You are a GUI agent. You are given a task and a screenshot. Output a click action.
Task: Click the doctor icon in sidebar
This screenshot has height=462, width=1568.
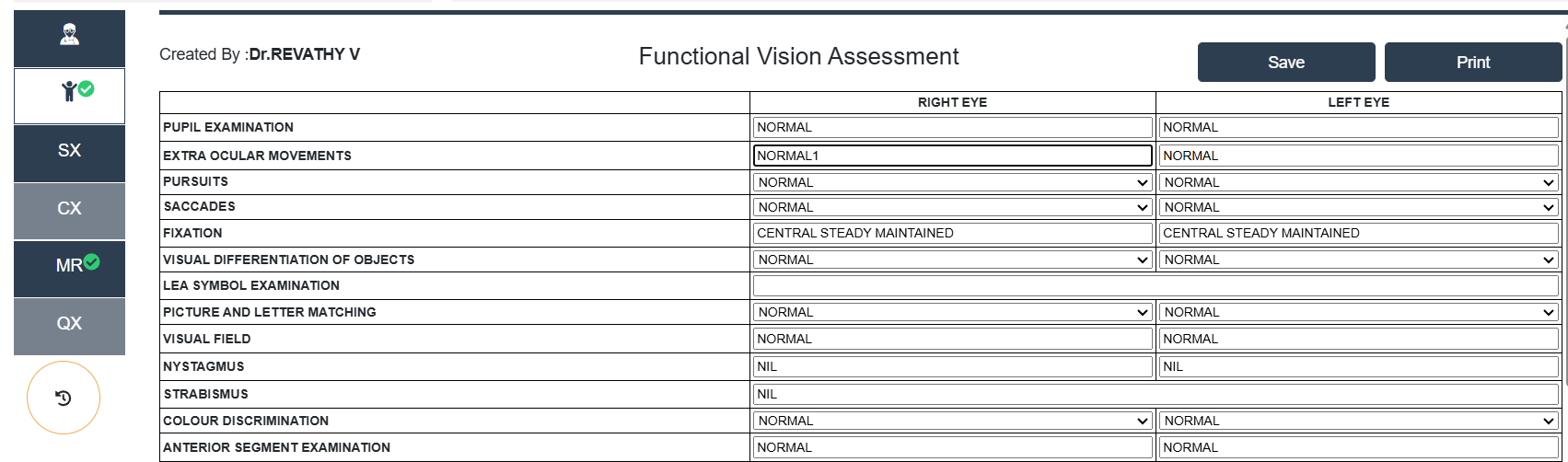(69, 37)
